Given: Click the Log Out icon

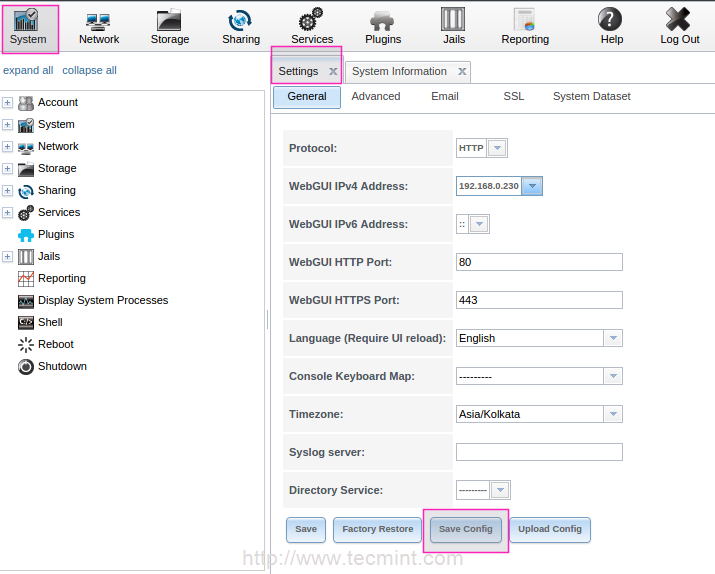Looking at the screenshot, I should pyautogui.click(x=678, y=20).
